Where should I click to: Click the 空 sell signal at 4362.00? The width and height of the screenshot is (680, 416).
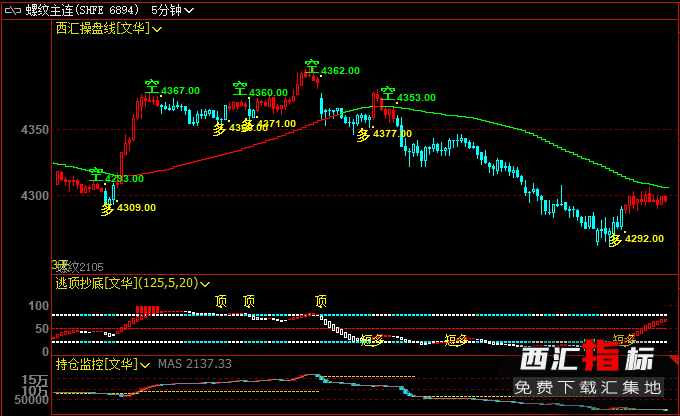point(312,66)
